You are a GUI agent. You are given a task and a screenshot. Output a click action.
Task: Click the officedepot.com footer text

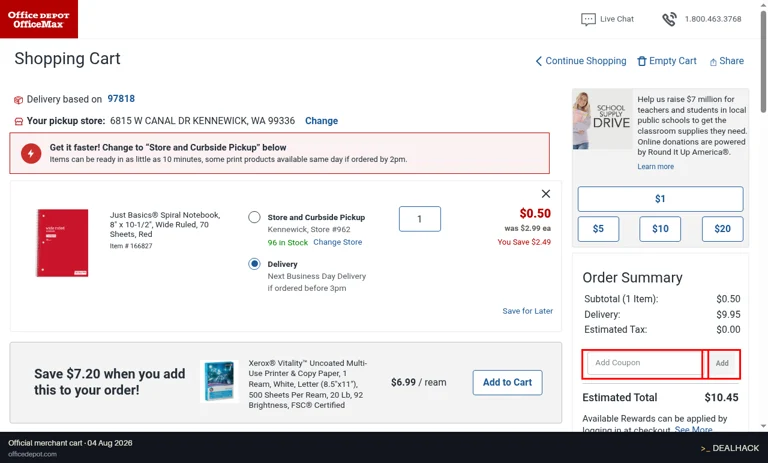pos(32,454)
